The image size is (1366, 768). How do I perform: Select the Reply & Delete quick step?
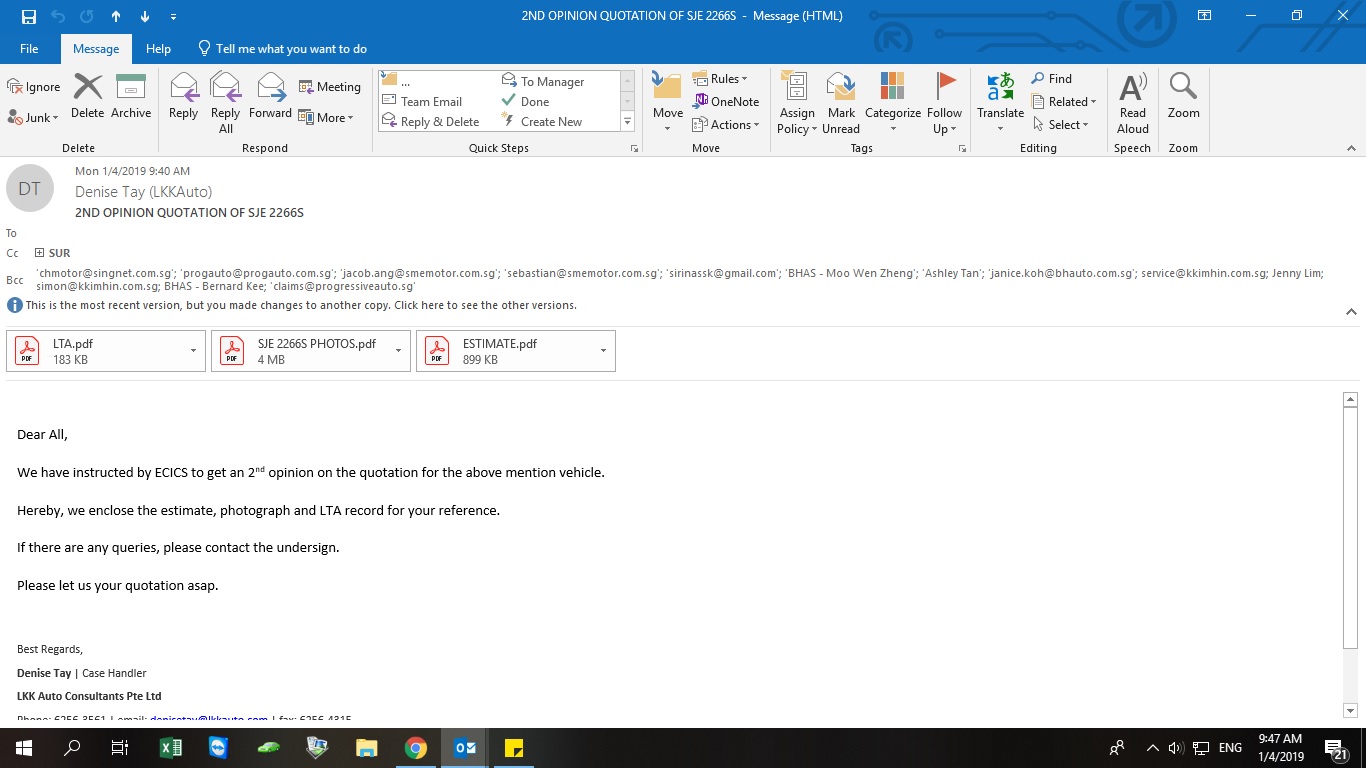click(431, 122)
